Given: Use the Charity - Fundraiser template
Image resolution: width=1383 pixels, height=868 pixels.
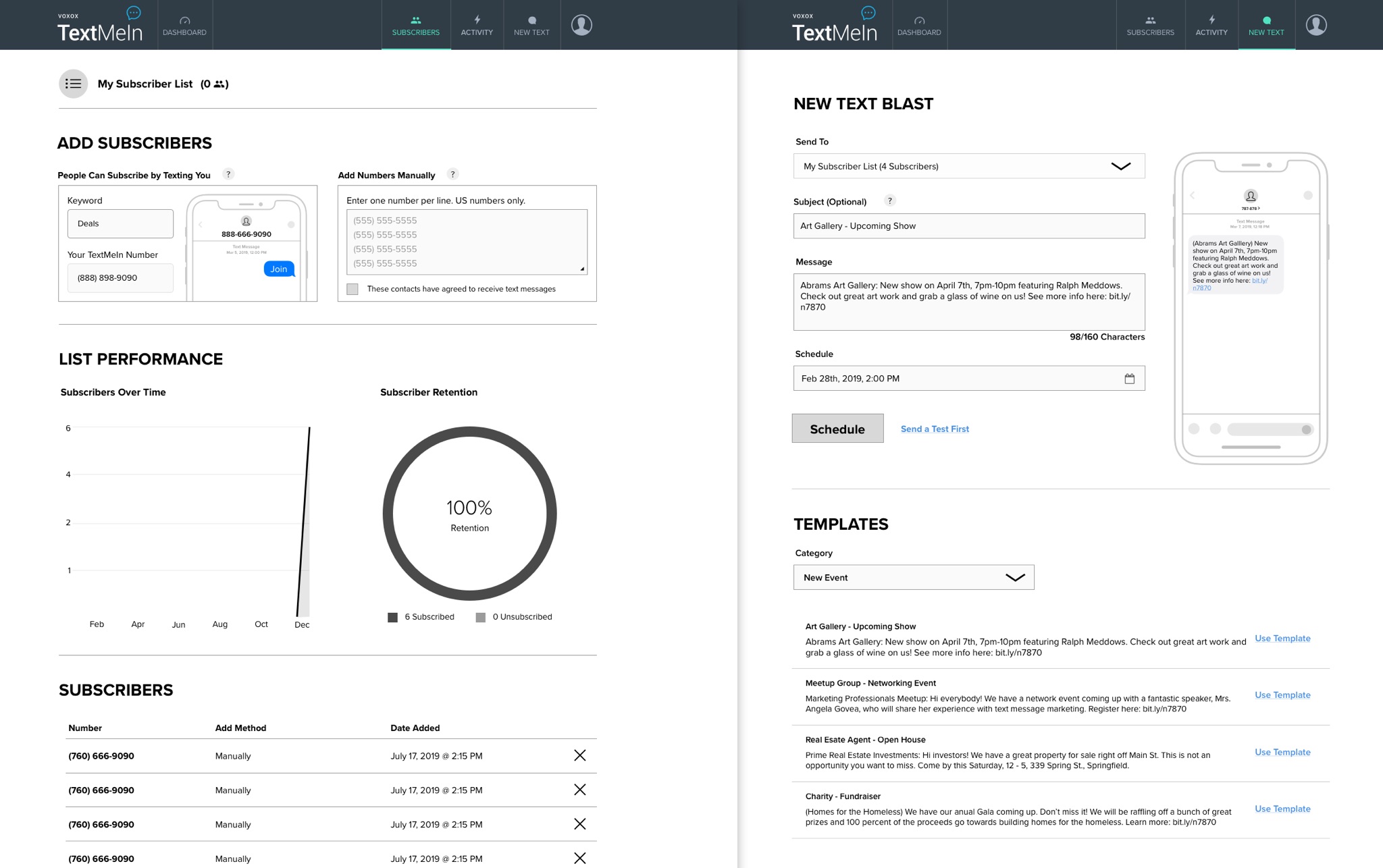Looking at the screenshot, I should pos(1282,809).
